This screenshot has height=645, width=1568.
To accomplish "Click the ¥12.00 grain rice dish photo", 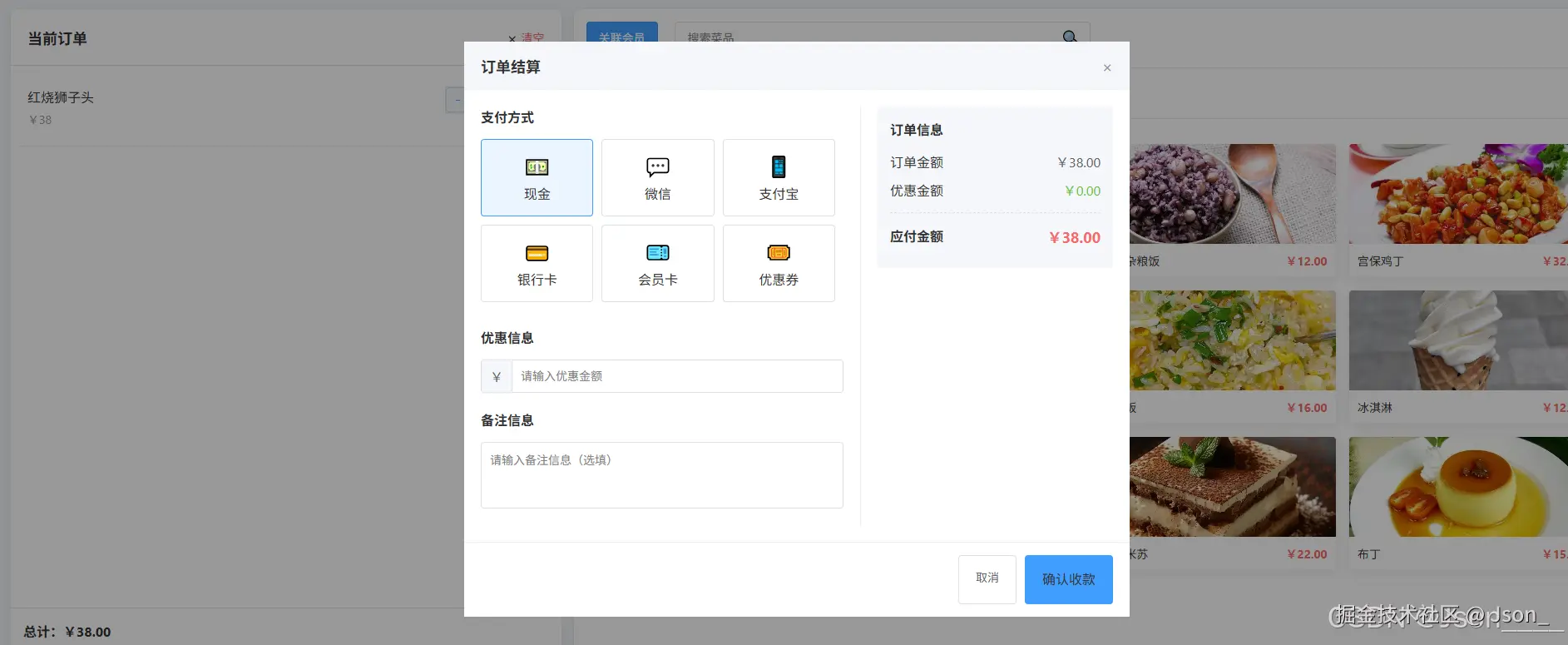I will pyautogui.click(x=1233, y=194).
